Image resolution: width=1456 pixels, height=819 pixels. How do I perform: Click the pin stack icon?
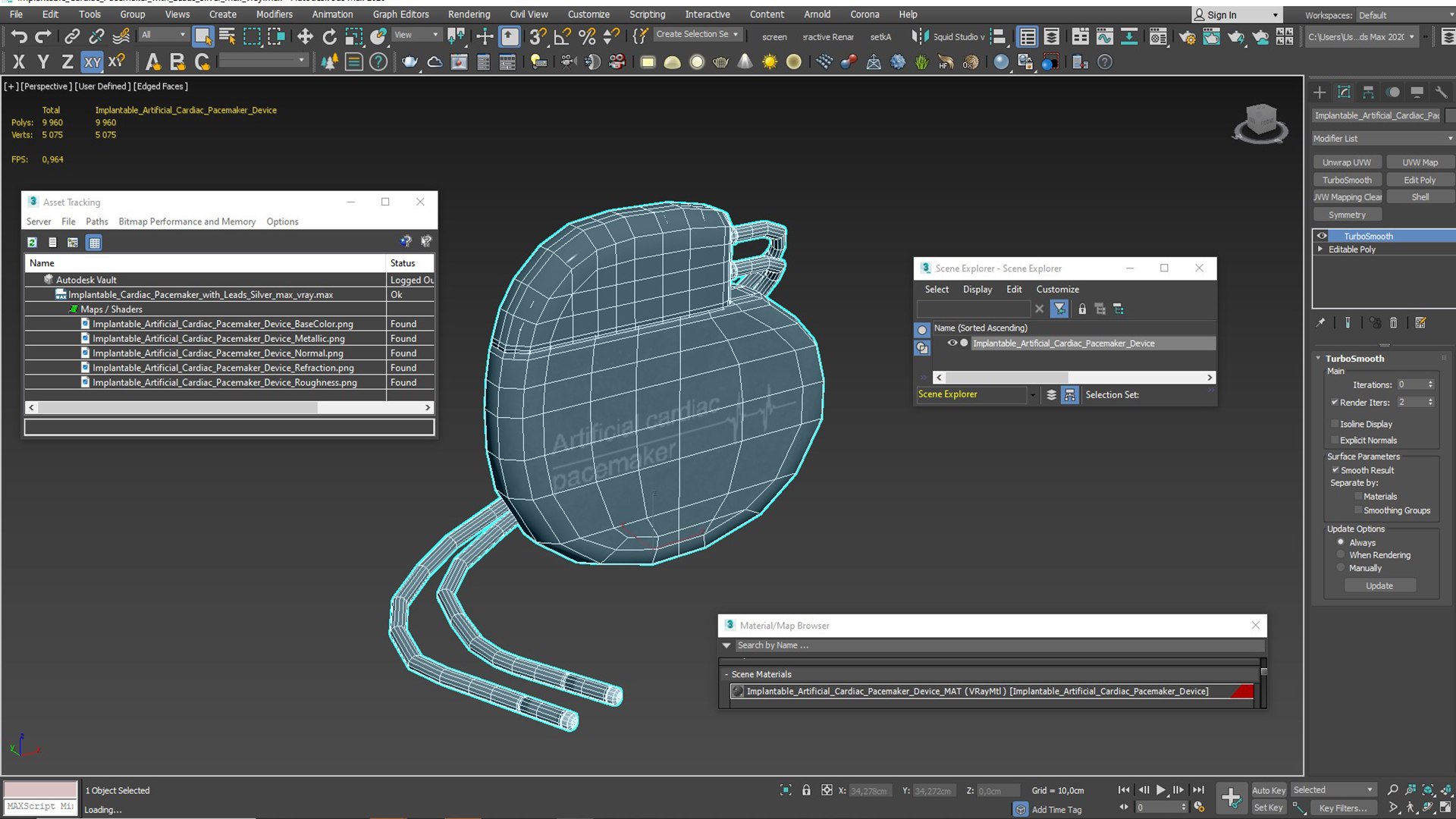1320,322
